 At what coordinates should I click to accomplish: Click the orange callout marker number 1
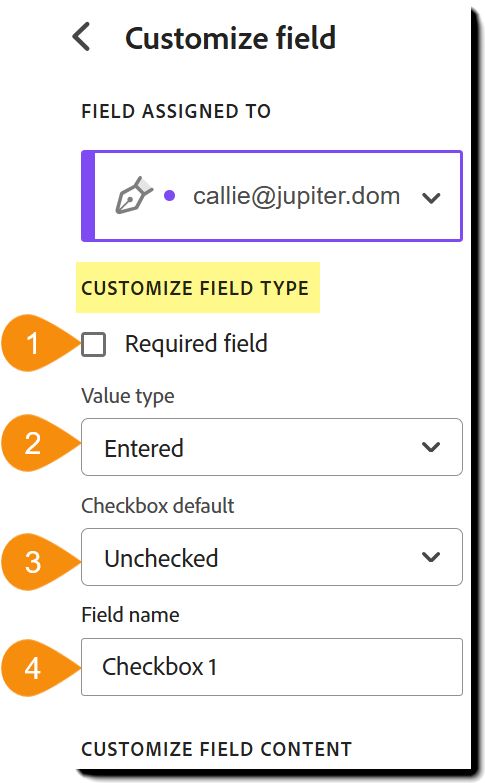coord(35,343)
